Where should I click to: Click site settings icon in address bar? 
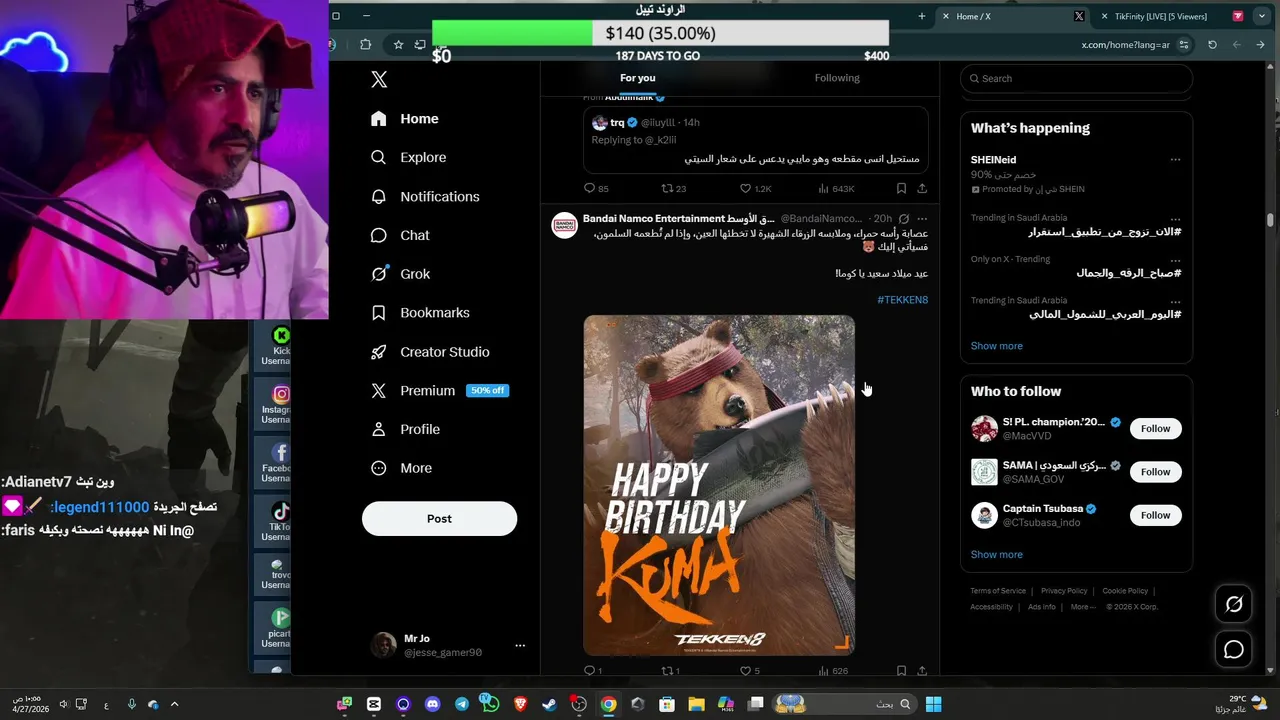(x=1184, y=45)
